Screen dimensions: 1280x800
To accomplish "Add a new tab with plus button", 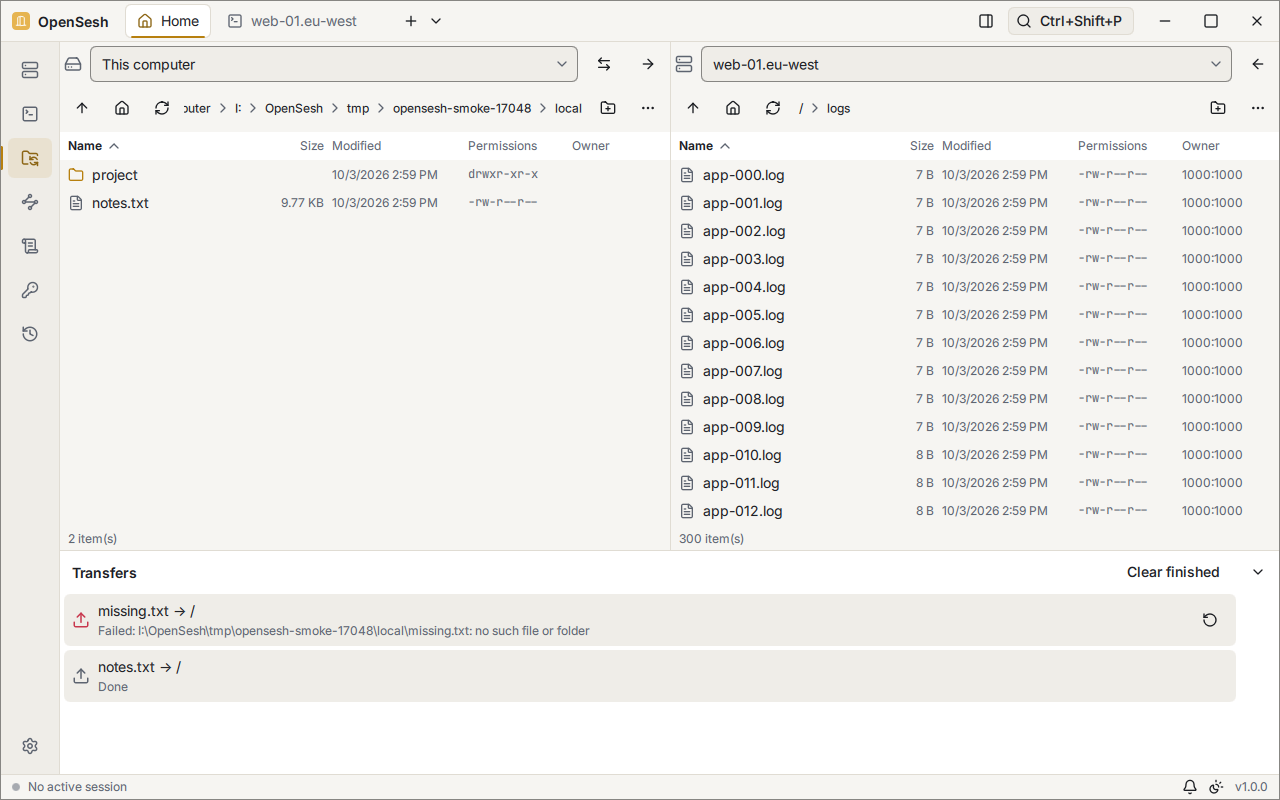I will (x=411, y=21).
